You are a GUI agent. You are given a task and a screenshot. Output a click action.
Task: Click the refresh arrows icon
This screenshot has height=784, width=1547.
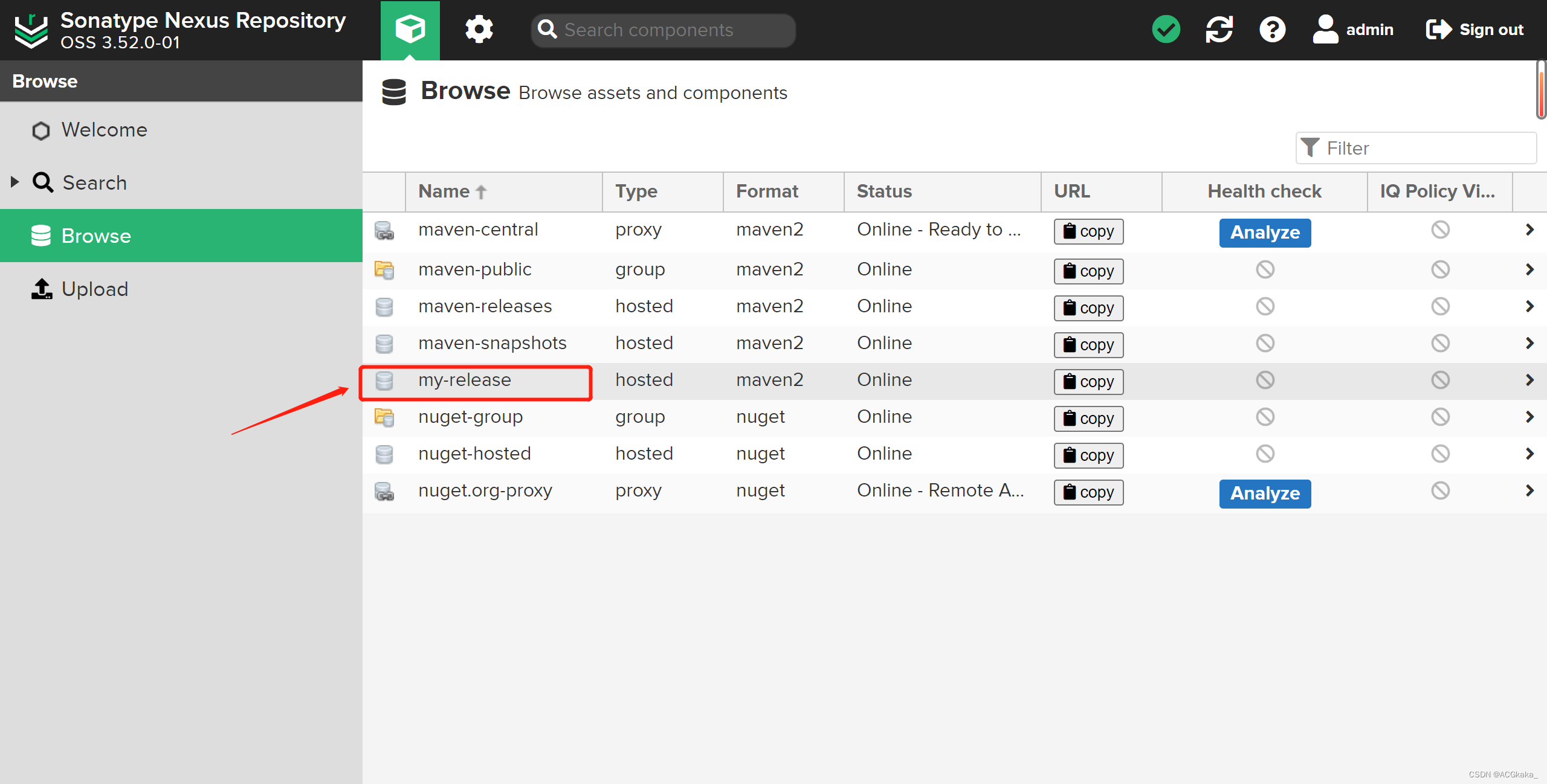(x=1219, y=30)
